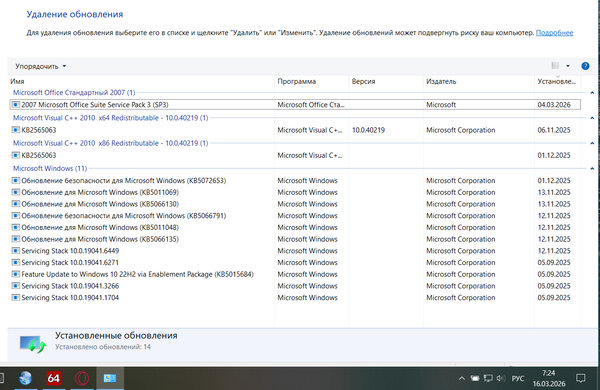This screenshot has width=600, height=390.
Task: Open notification center icon on taskbar
Action: [x=580, y=378]
